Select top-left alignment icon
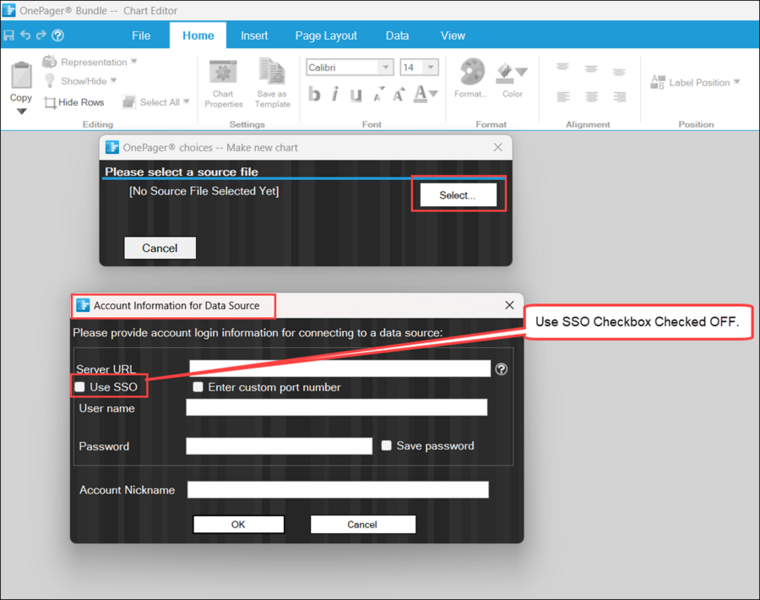The height and width of the screenshot is (600, 760). point(562,66)
